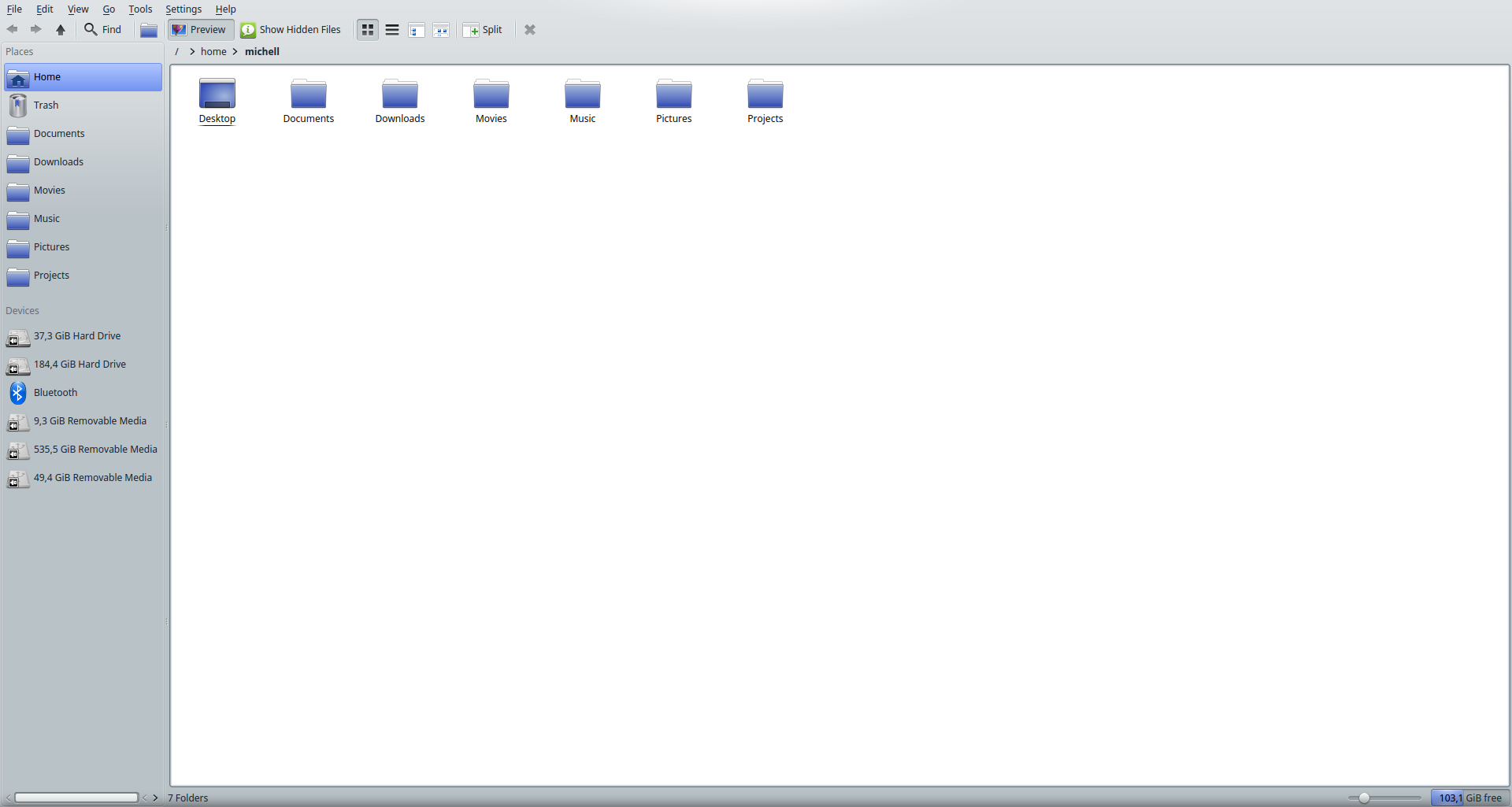Navigate to home in the breadcrumb
Image resolution: width=1512 pixels, height=807 pixels.
[213, 51]
